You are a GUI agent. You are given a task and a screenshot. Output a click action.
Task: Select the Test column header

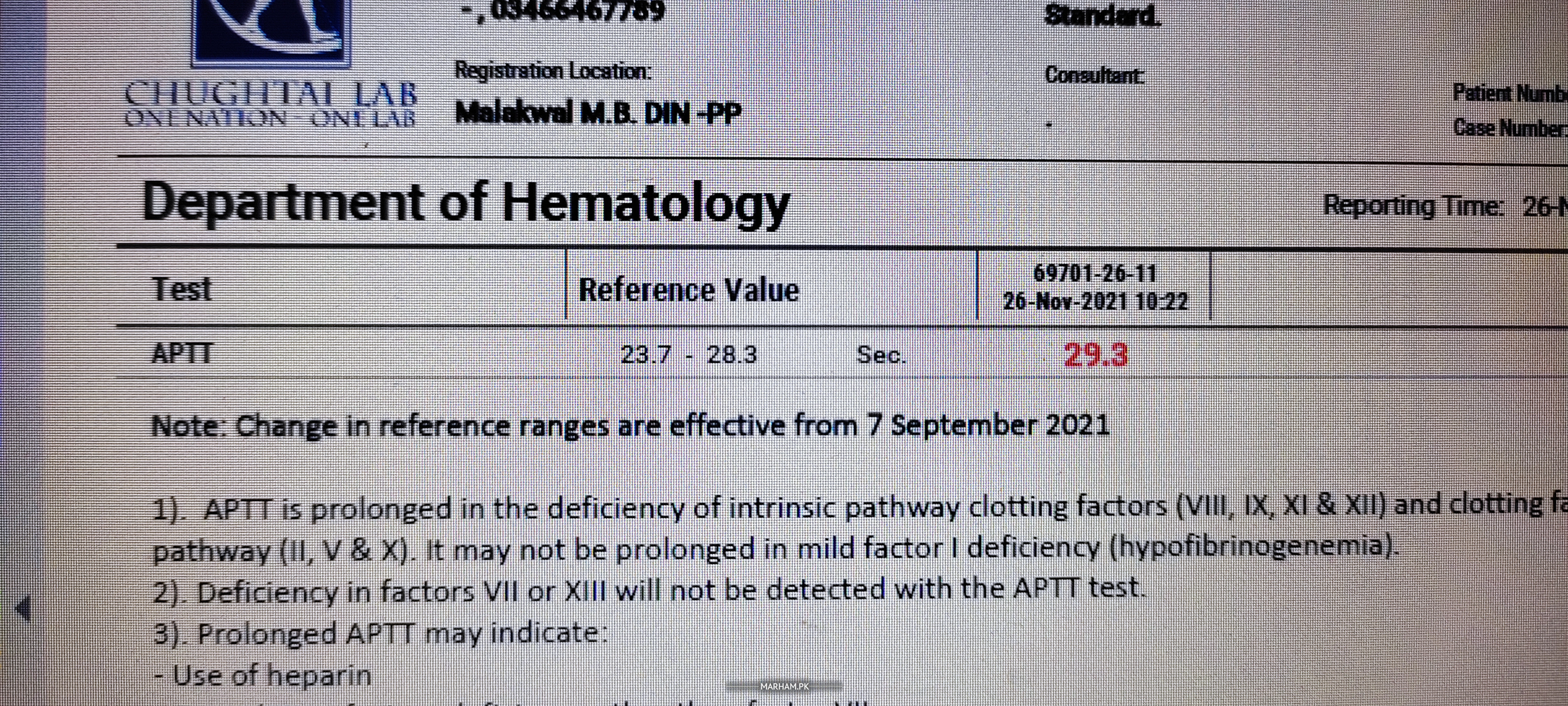tap(181, 289)
